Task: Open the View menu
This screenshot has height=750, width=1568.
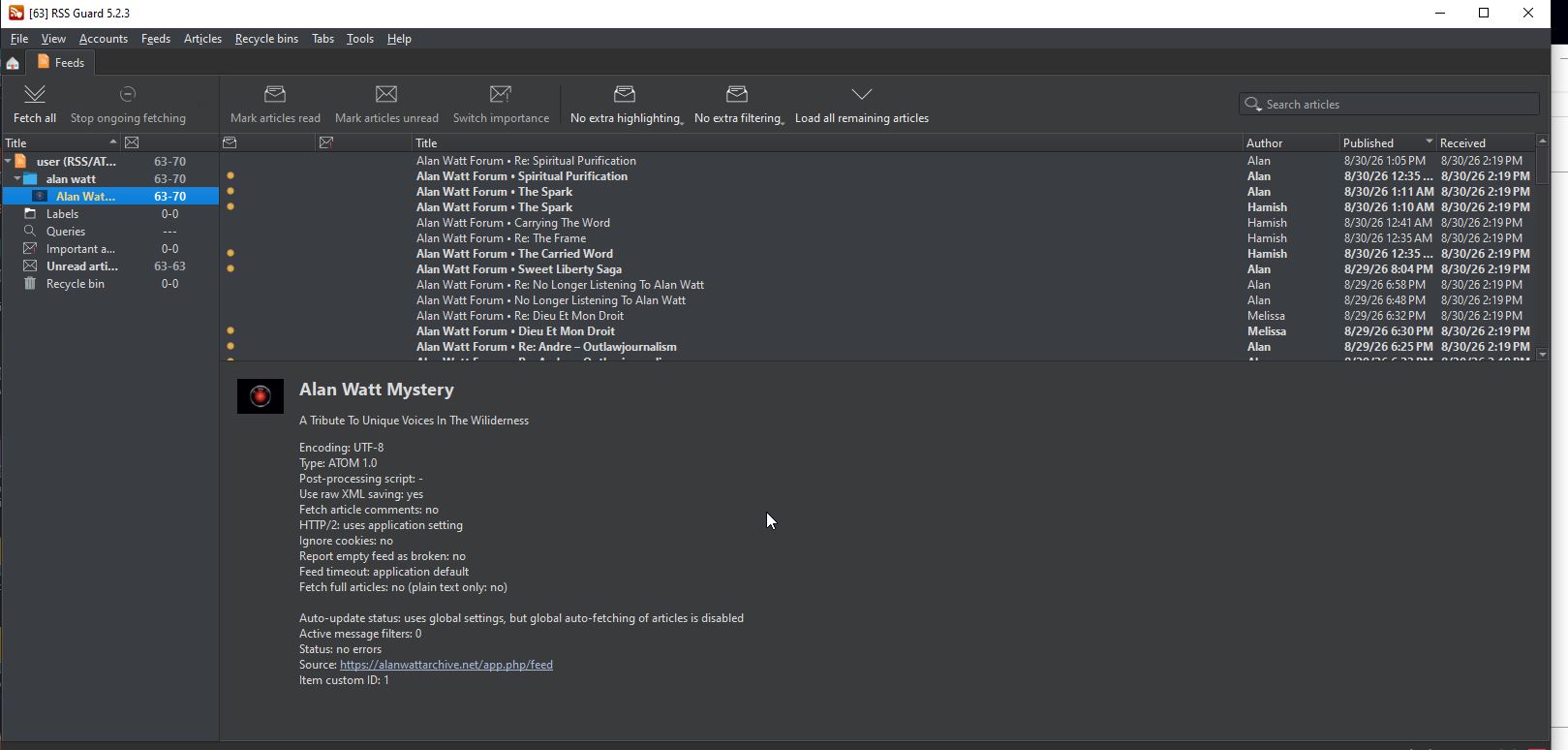Action: (53, 39)
